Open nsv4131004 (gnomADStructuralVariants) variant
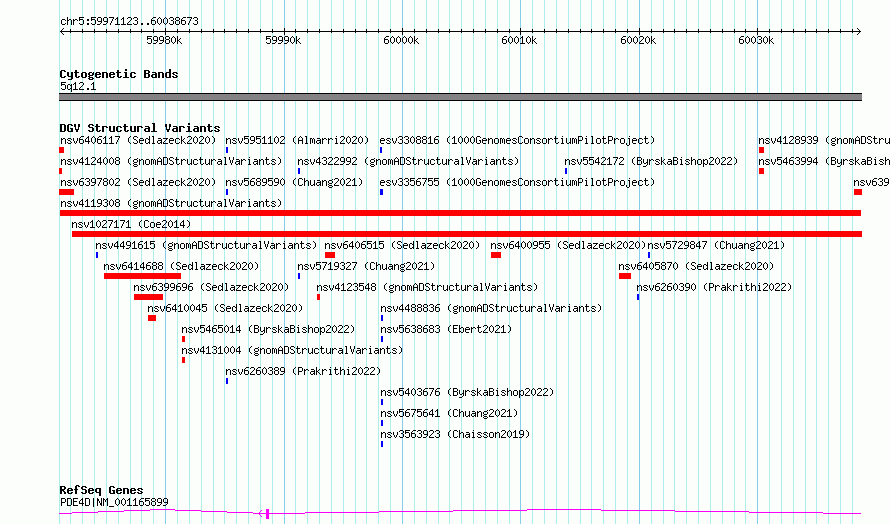The width and height of the screenshot is (890, 524). 292,350
